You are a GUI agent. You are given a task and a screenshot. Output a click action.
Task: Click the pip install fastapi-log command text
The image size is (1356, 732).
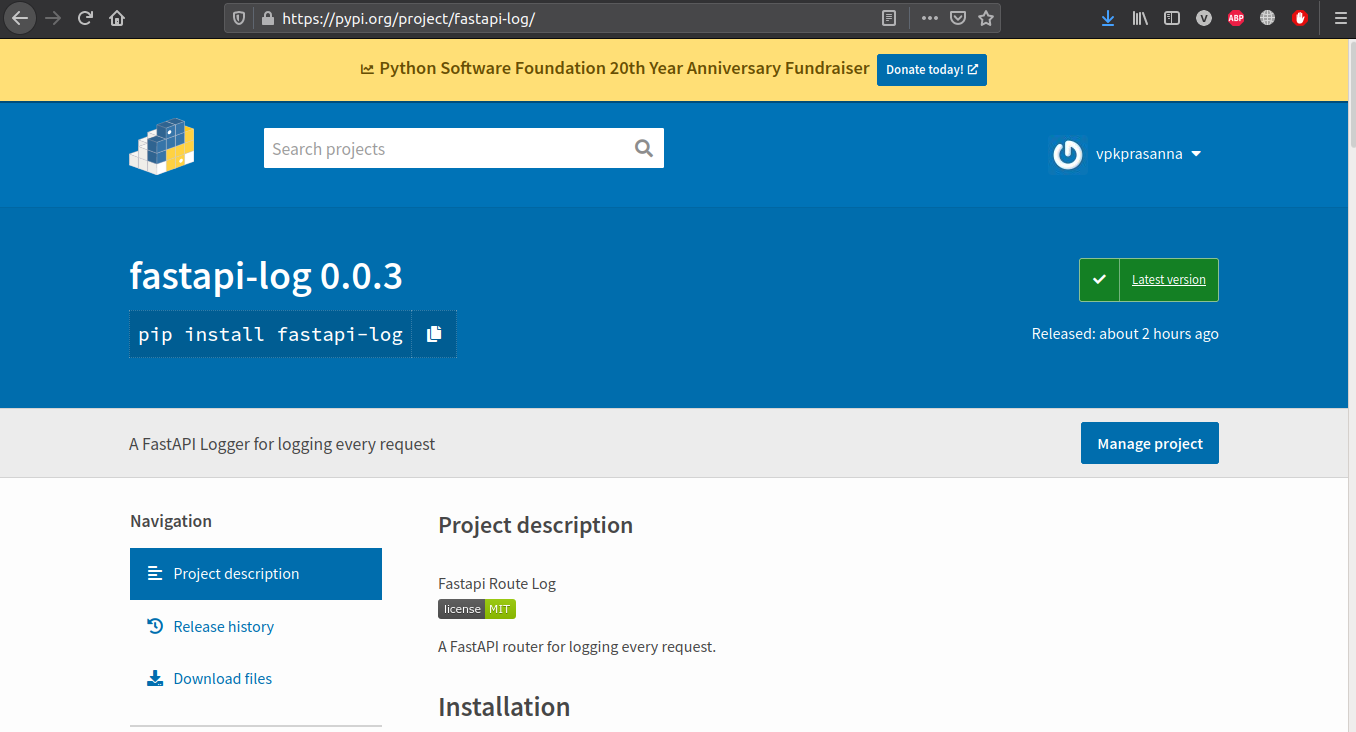(271, 334)
